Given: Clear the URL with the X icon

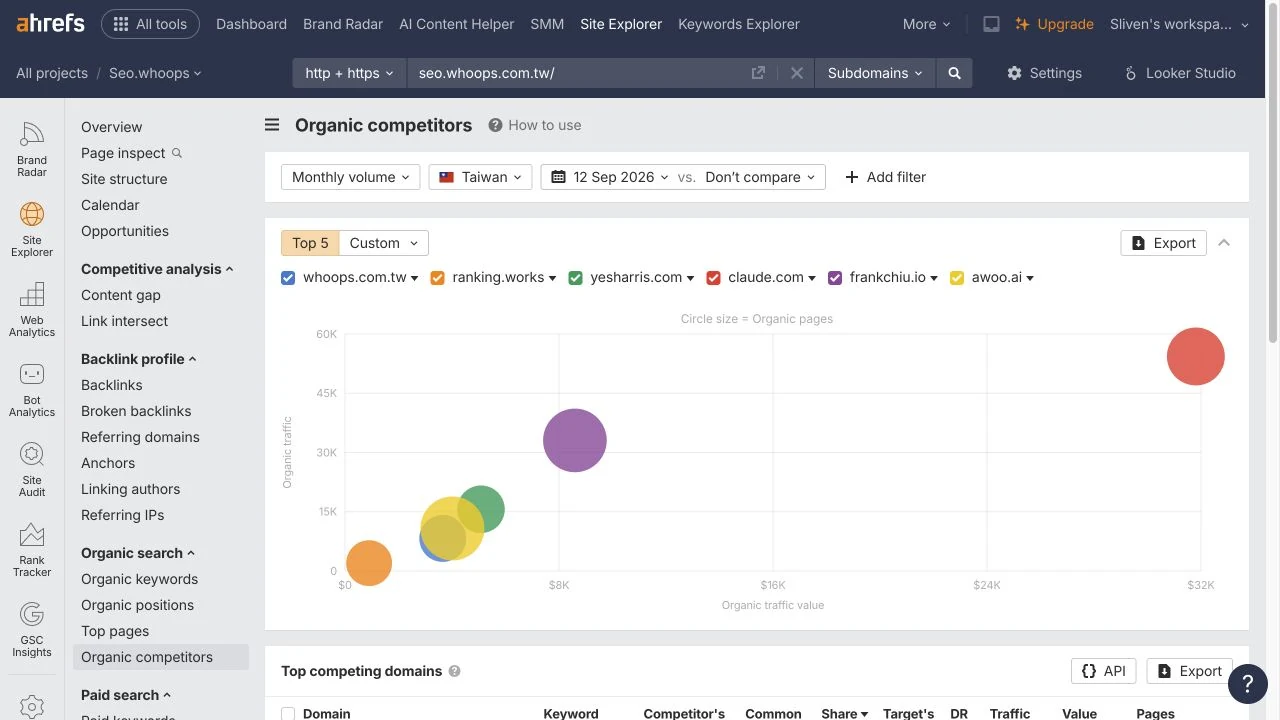Looking at the screenshot, I should [797, 73].
